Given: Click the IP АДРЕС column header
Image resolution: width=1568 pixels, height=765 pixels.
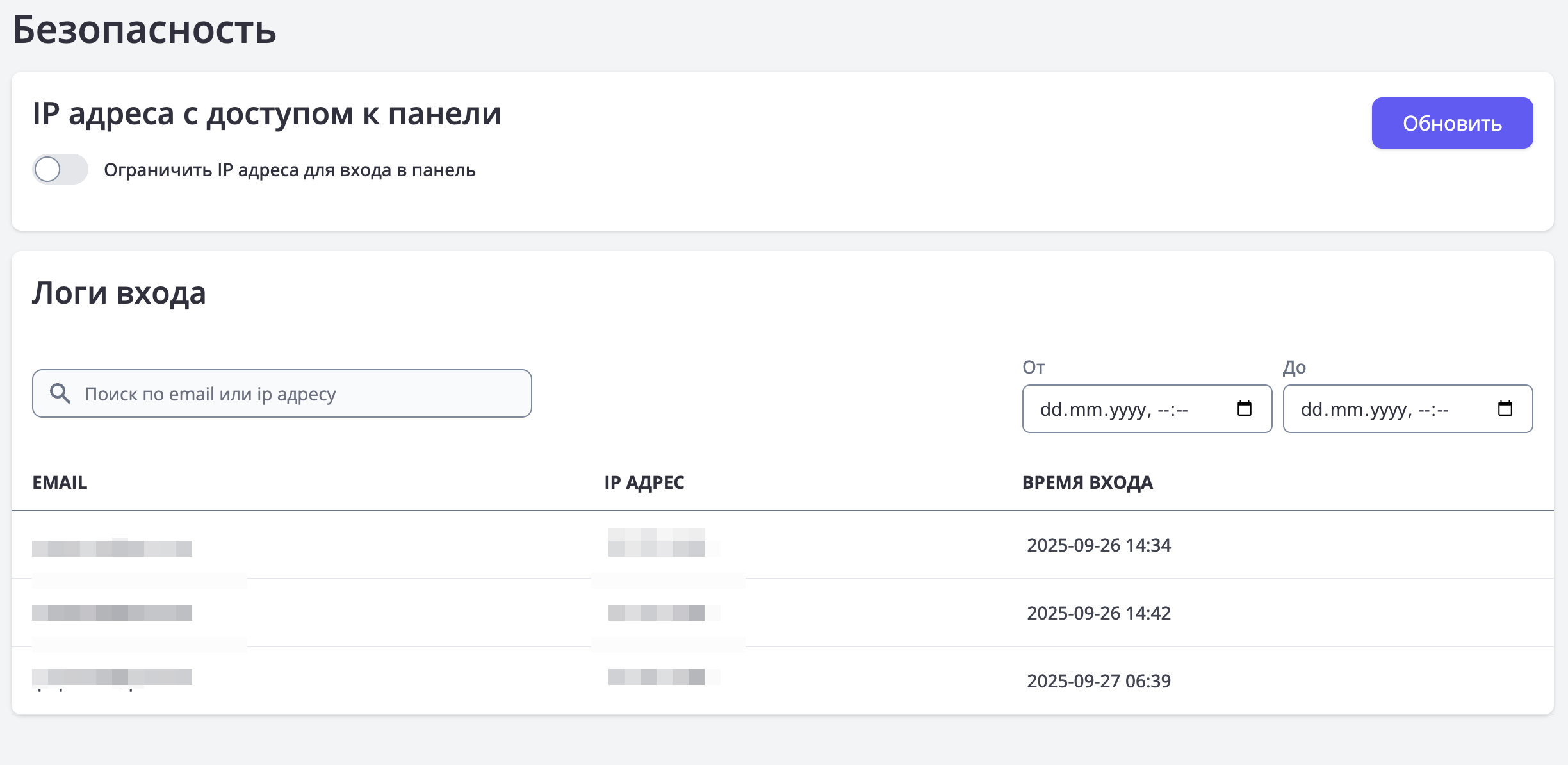Looking at the screenshot, I should [x=644, y=482].
